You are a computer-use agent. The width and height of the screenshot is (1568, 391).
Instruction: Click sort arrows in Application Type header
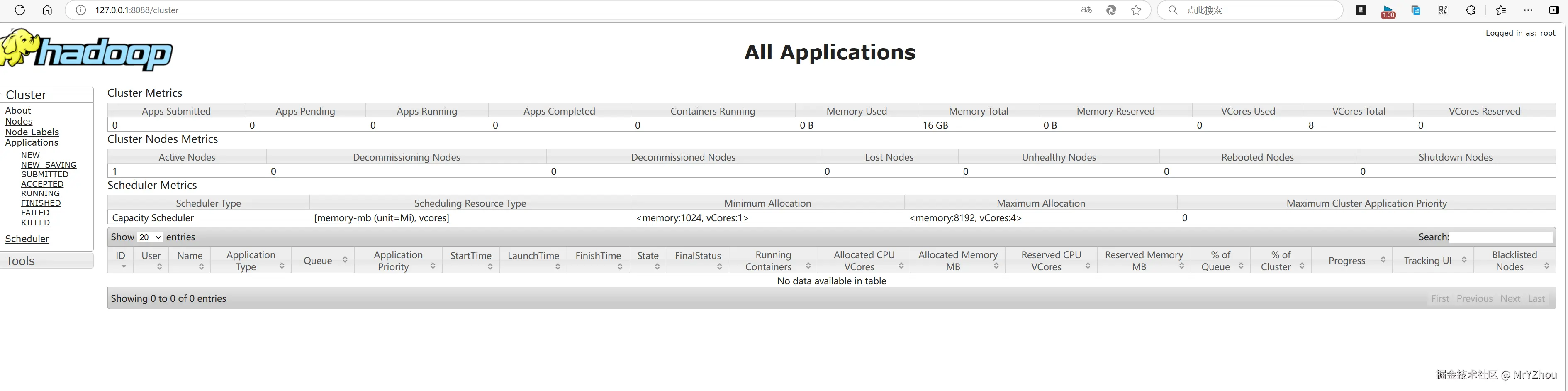tap(282, 266)
